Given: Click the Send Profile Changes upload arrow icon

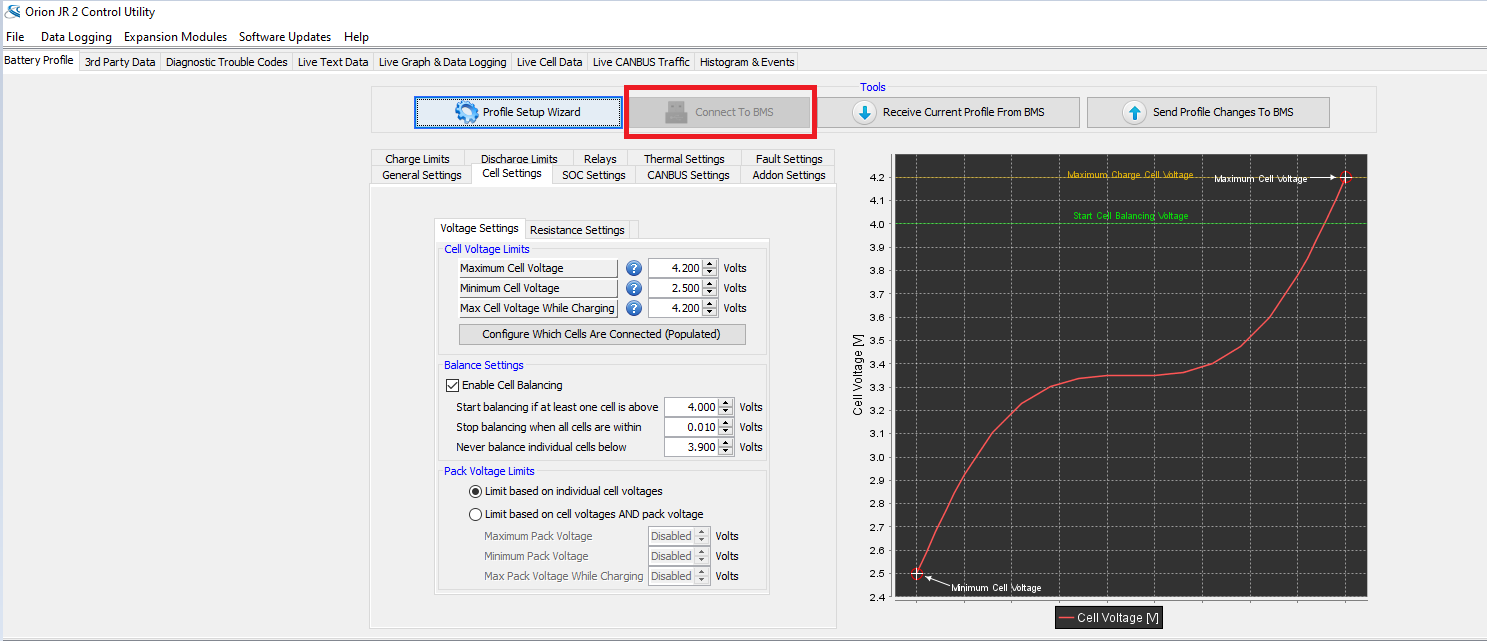Looking at the screenshot, I should tap(1134, 113).
